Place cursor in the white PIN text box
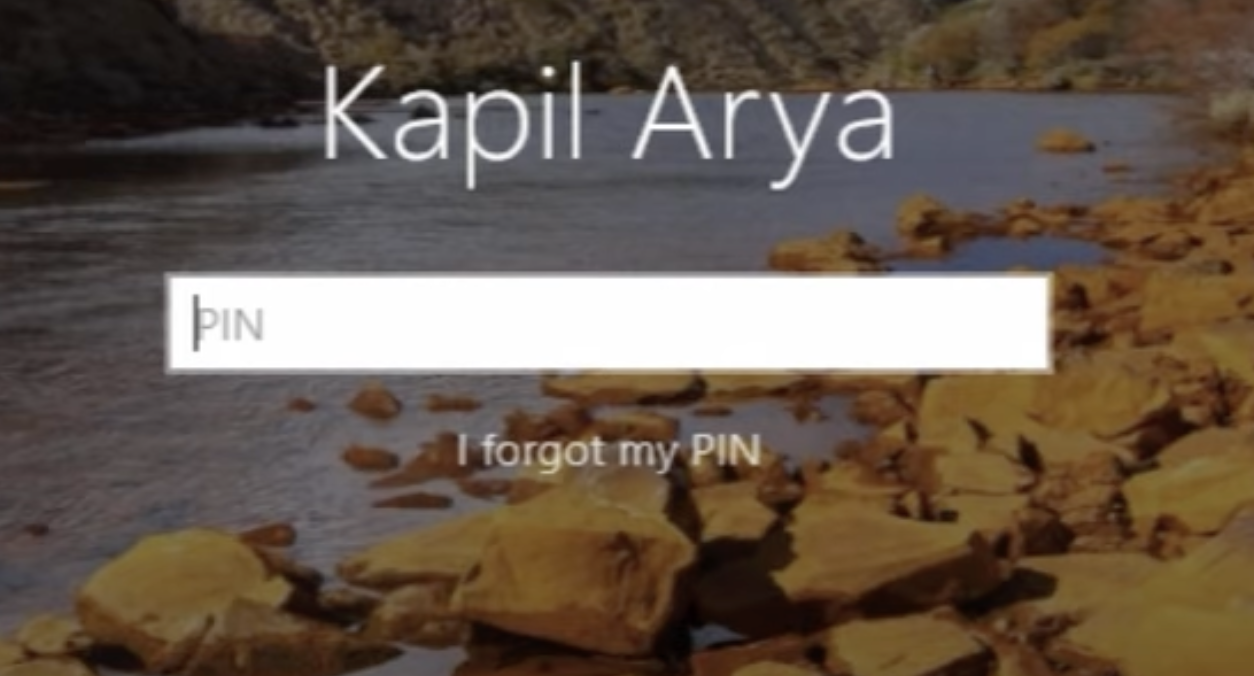This screenshot has height=676, width=1254. point(608,323)
